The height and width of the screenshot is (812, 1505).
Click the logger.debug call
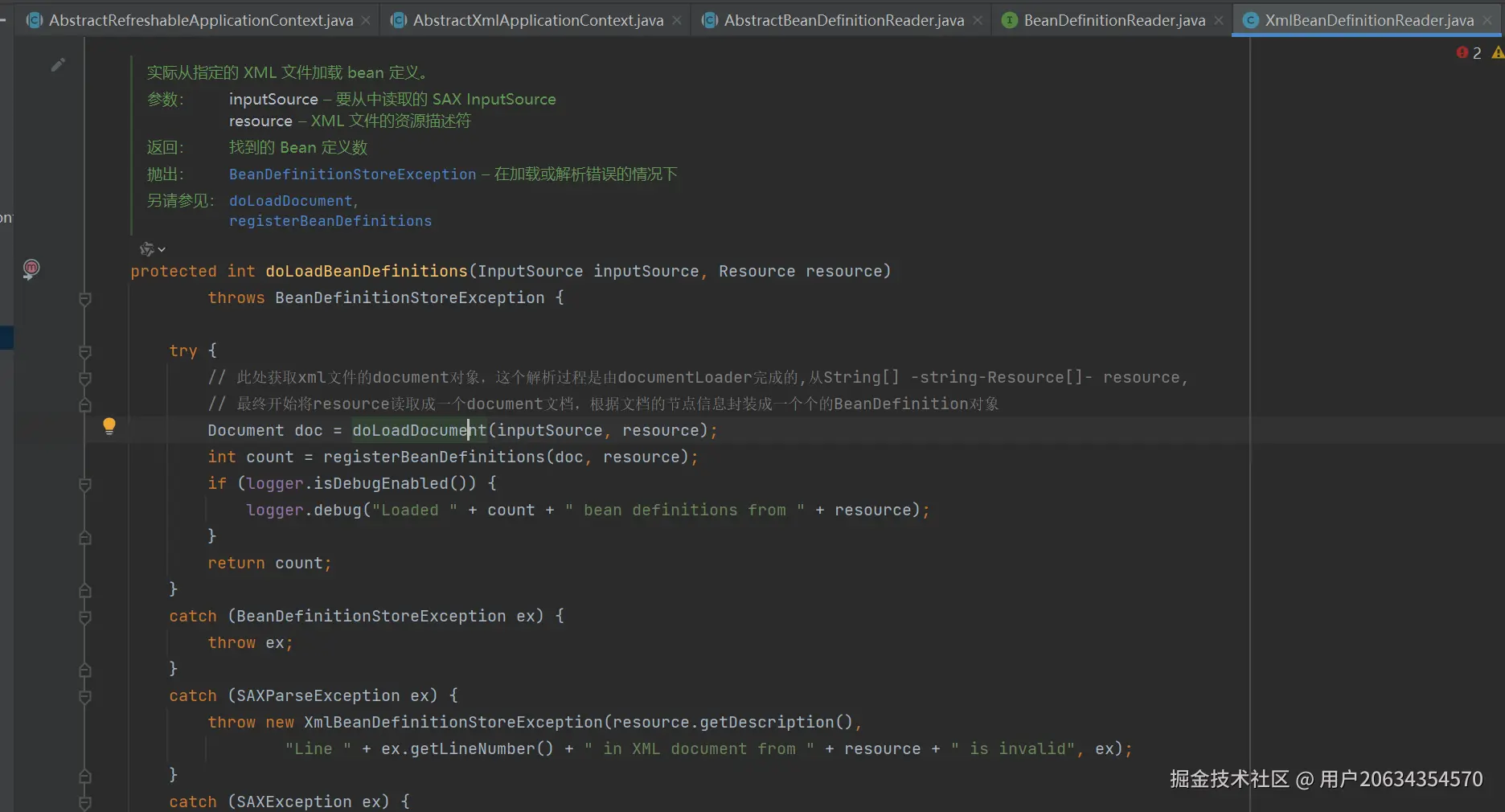(x=304, y=510)
